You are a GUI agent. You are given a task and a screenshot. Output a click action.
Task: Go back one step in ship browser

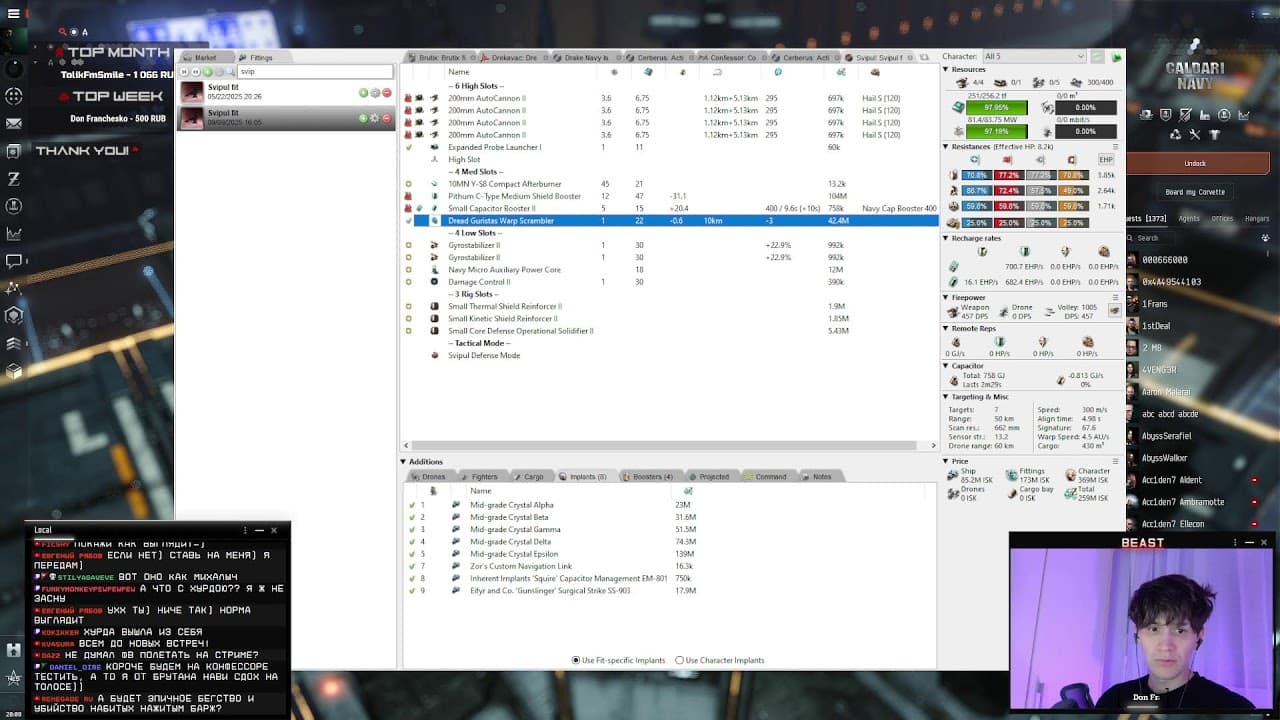click(197, 72)
